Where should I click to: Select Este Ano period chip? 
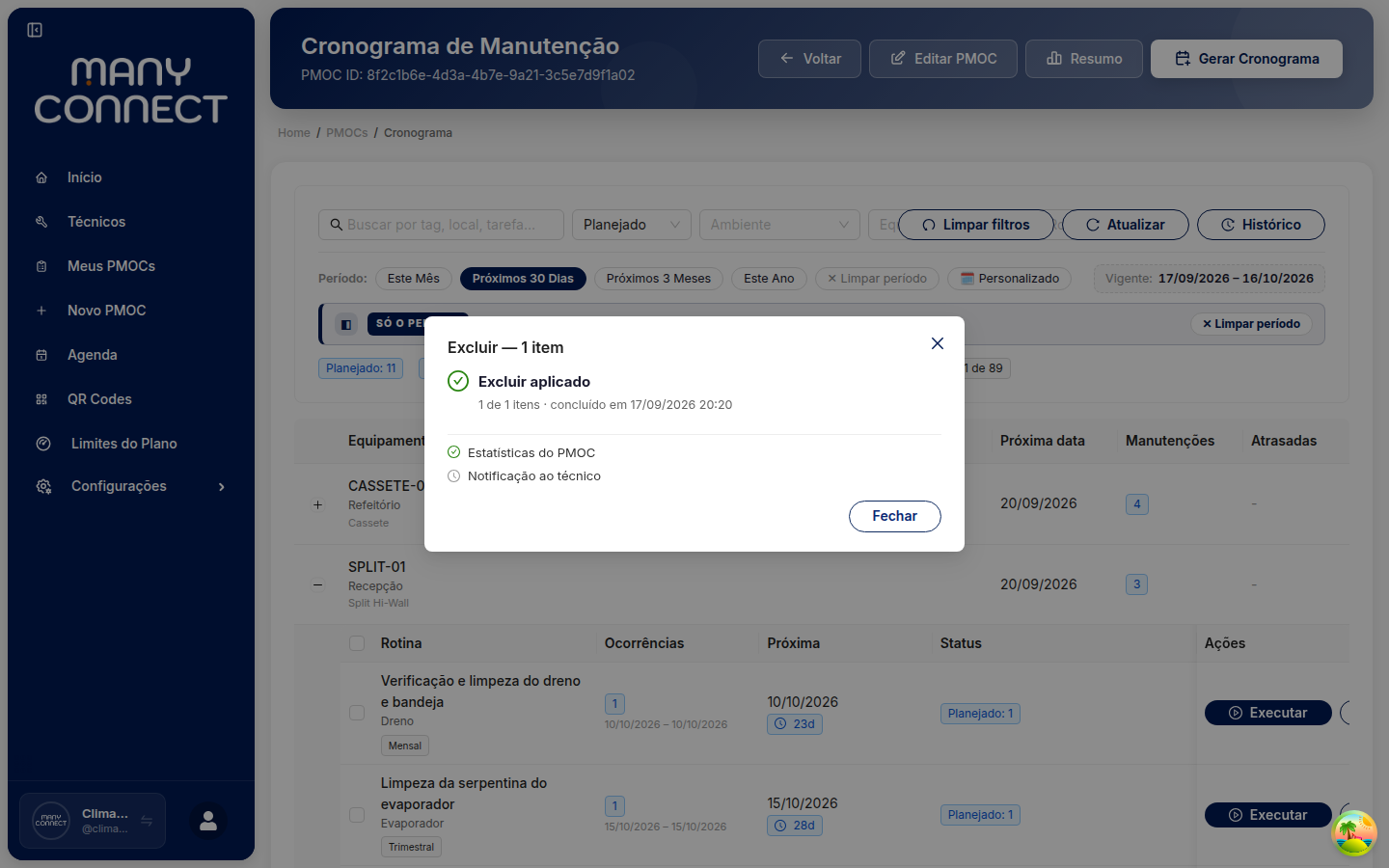point(769,279)
